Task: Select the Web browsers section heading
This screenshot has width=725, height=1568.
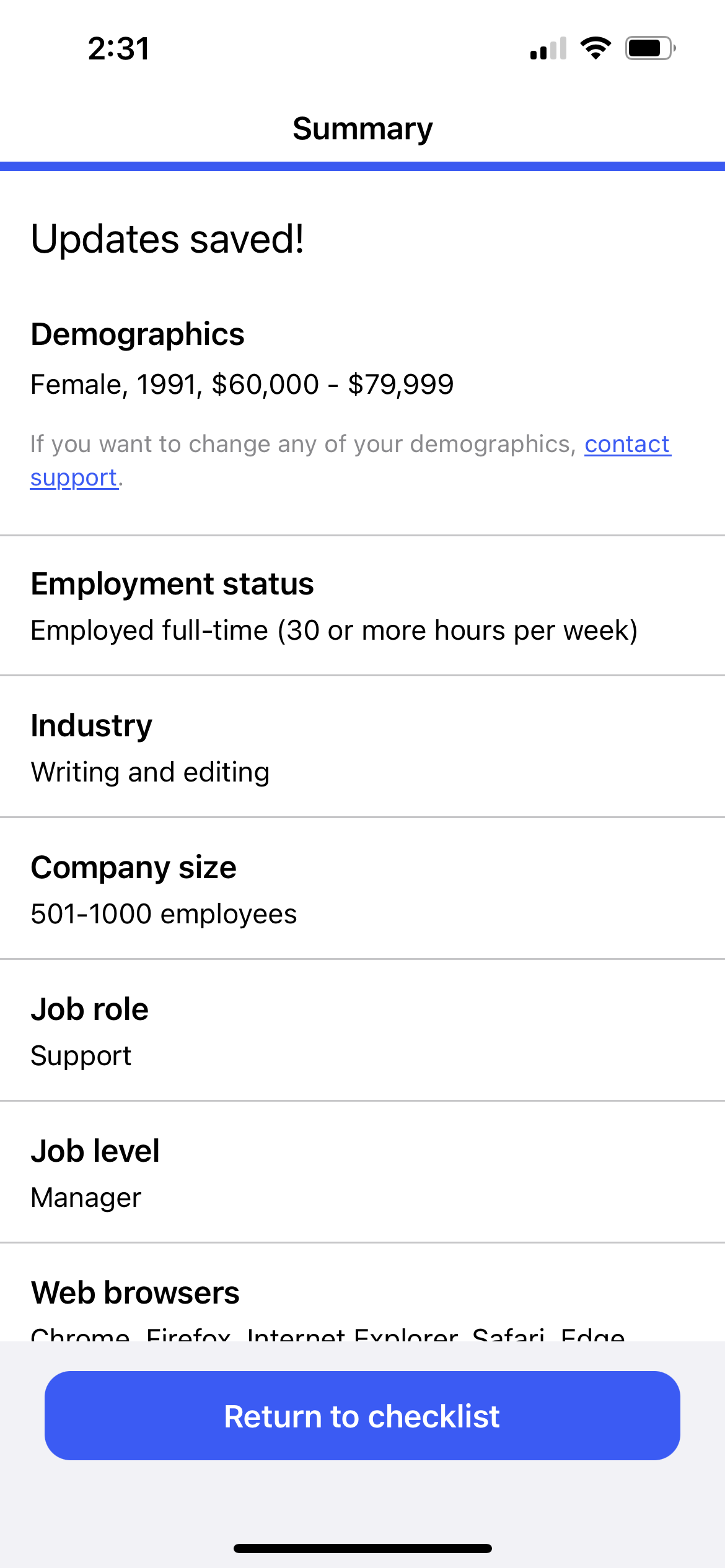Action: point(135,1293)
